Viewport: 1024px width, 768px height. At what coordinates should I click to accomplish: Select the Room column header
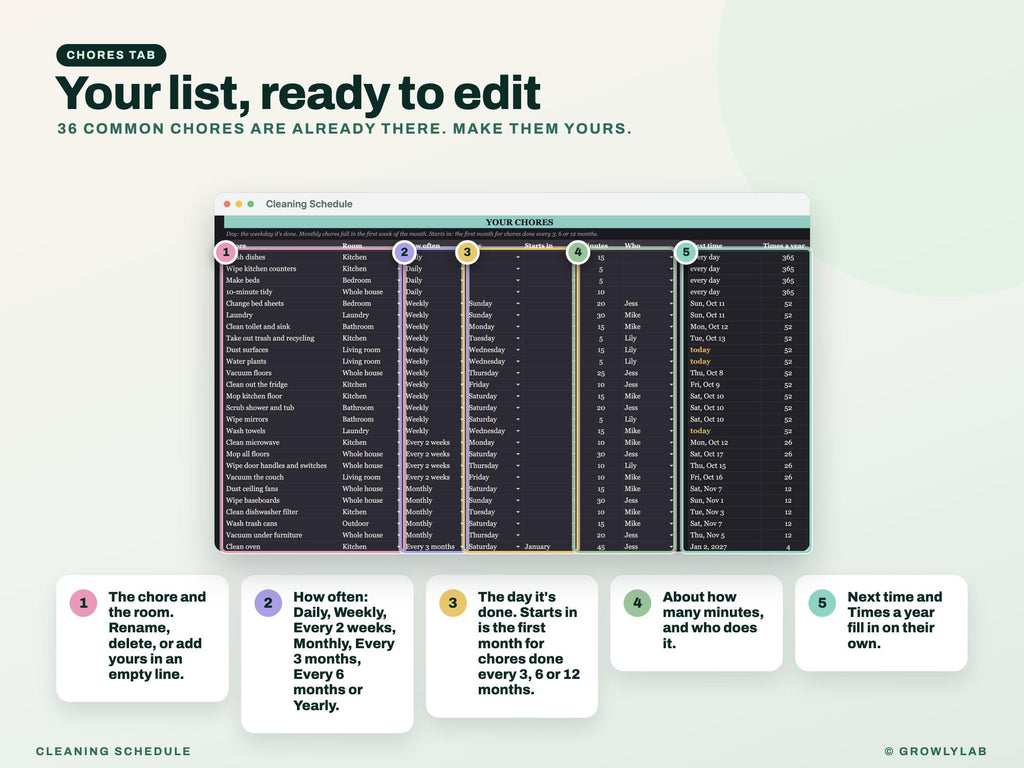pyautogui.click(x=352, y=246)
